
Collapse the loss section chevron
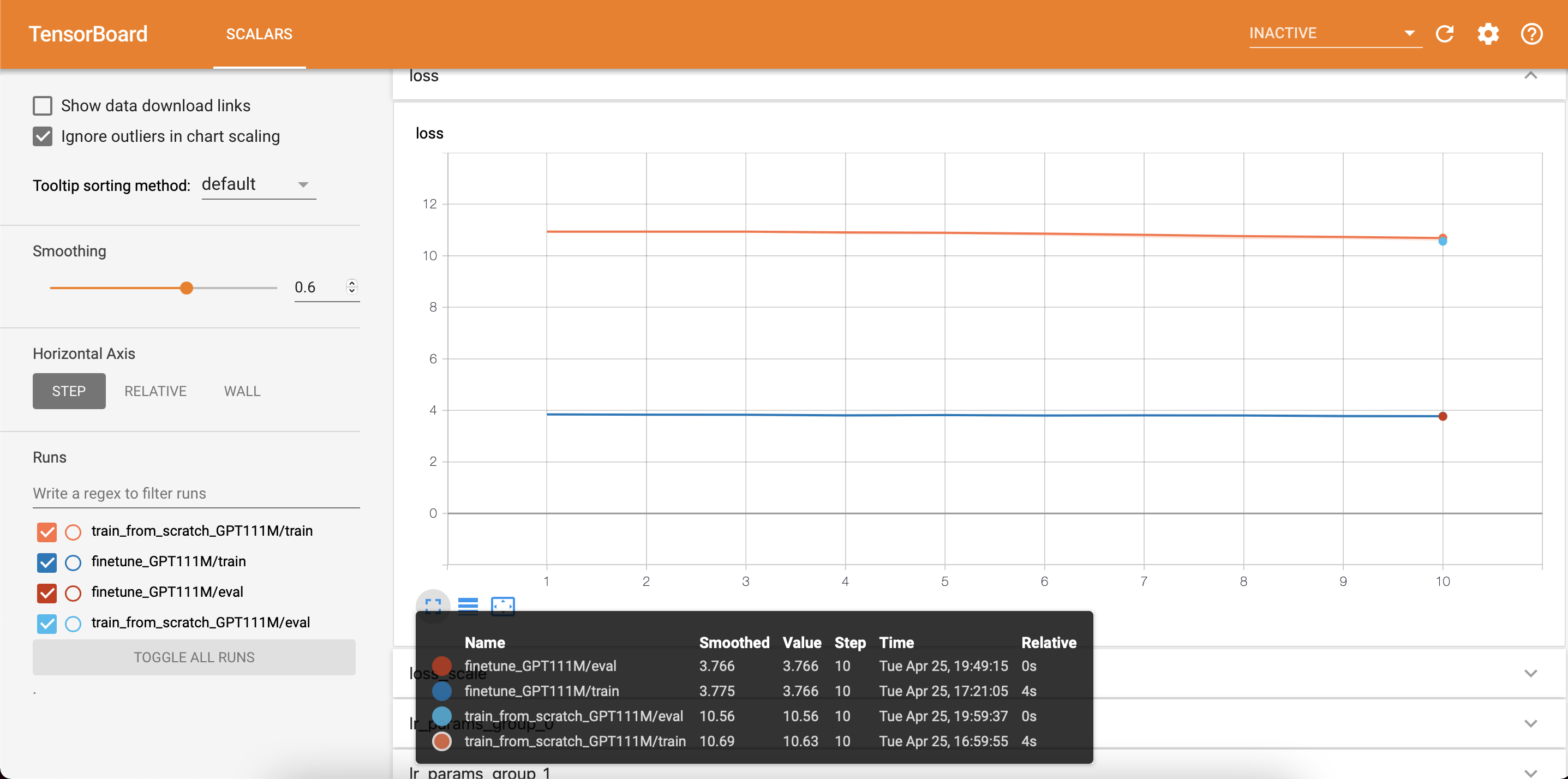1531,75
